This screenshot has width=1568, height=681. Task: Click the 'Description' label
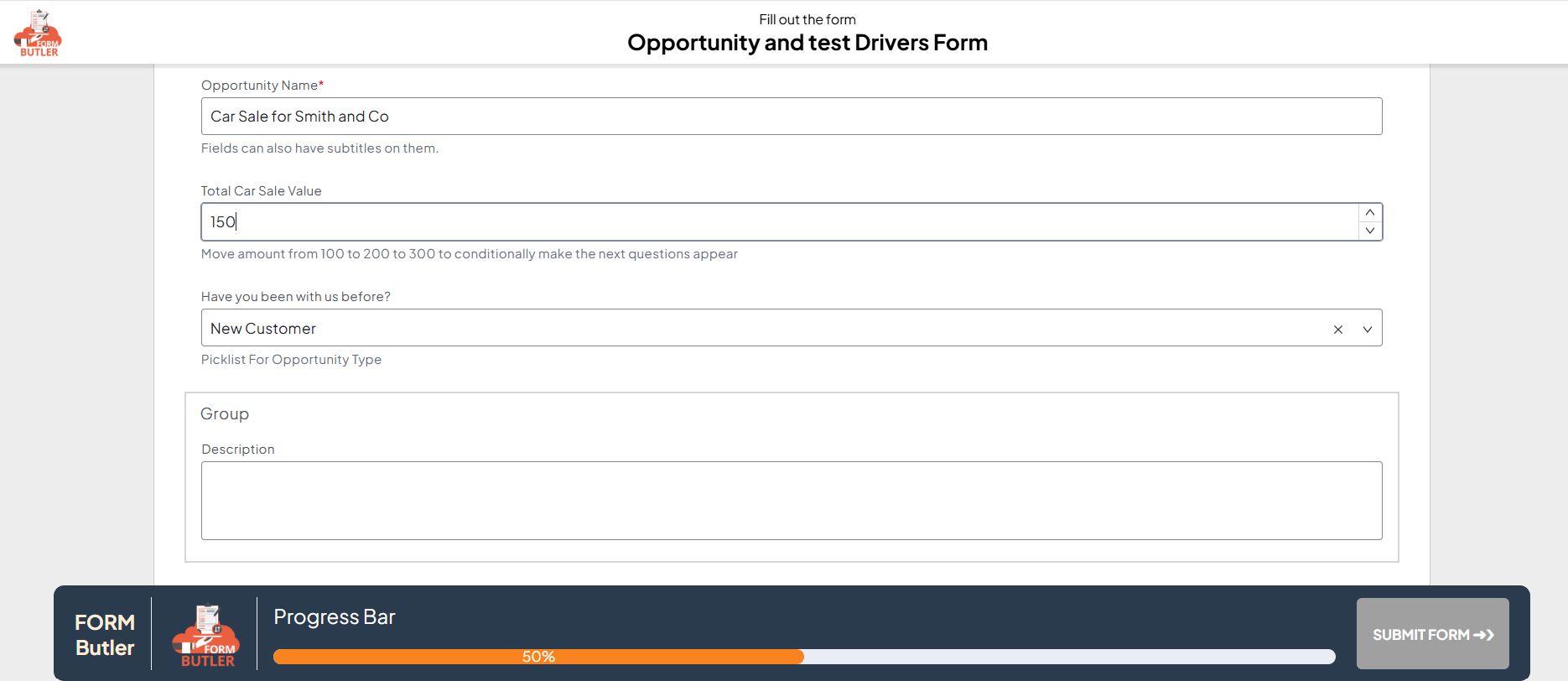(238, 450)
